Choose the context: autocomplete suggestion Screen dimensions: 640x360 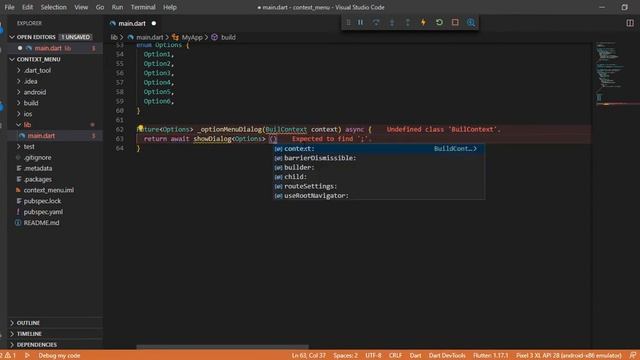point(379,149)
